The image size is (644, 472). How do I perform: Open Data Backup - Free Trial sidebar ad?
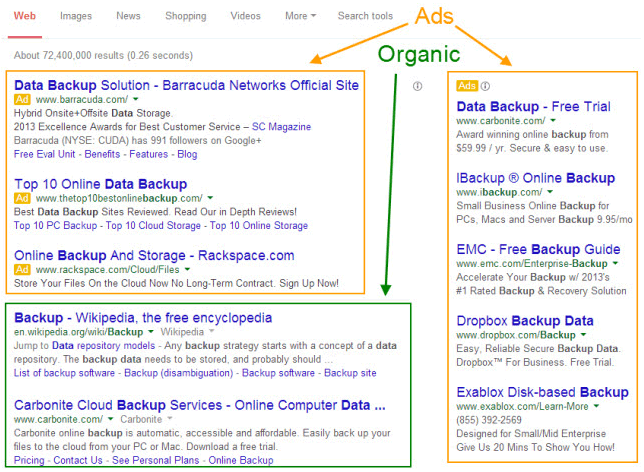(x=534, y=106)
